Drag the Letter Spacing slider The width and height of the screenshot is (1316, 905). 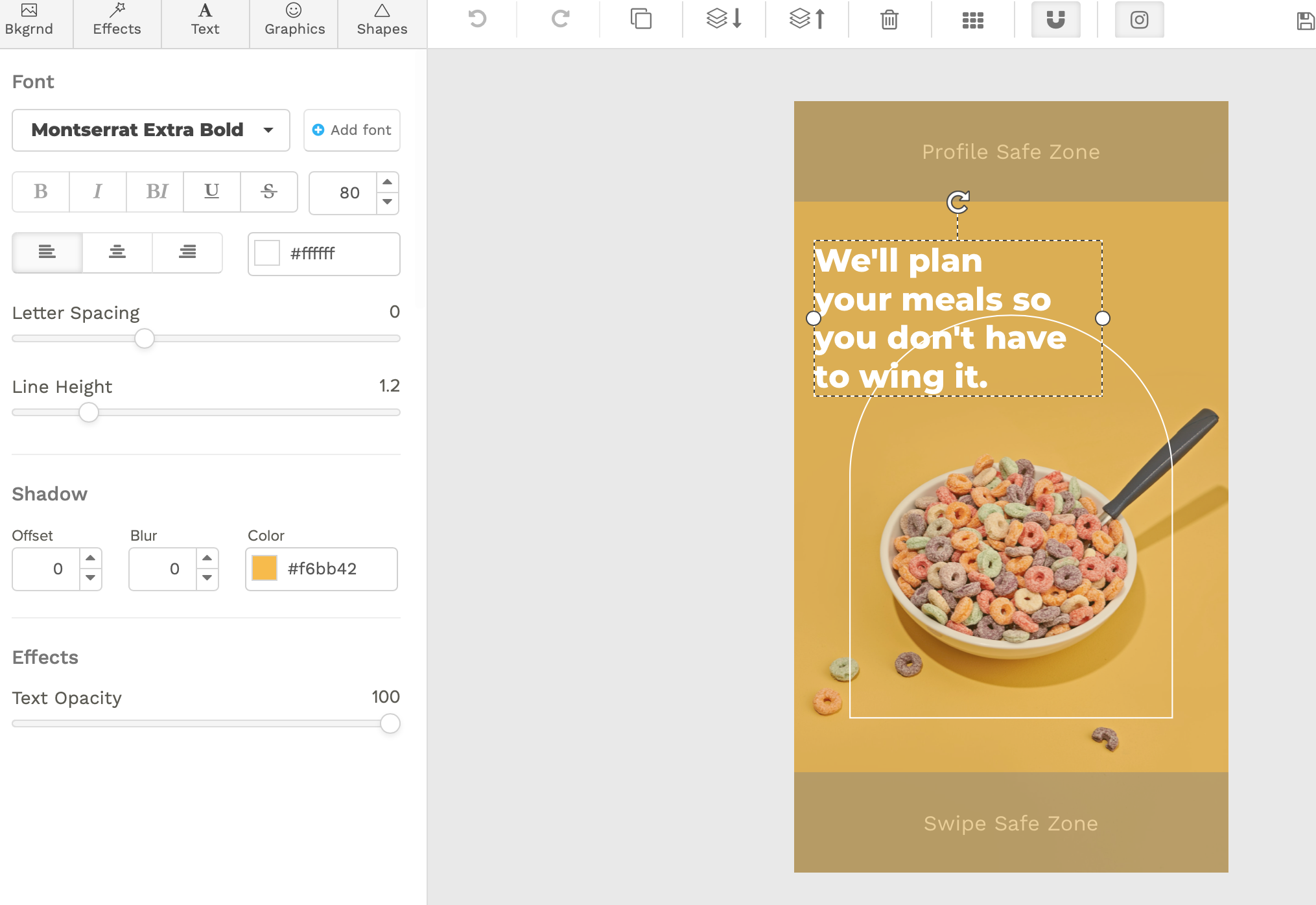click(x=144, y=339)
